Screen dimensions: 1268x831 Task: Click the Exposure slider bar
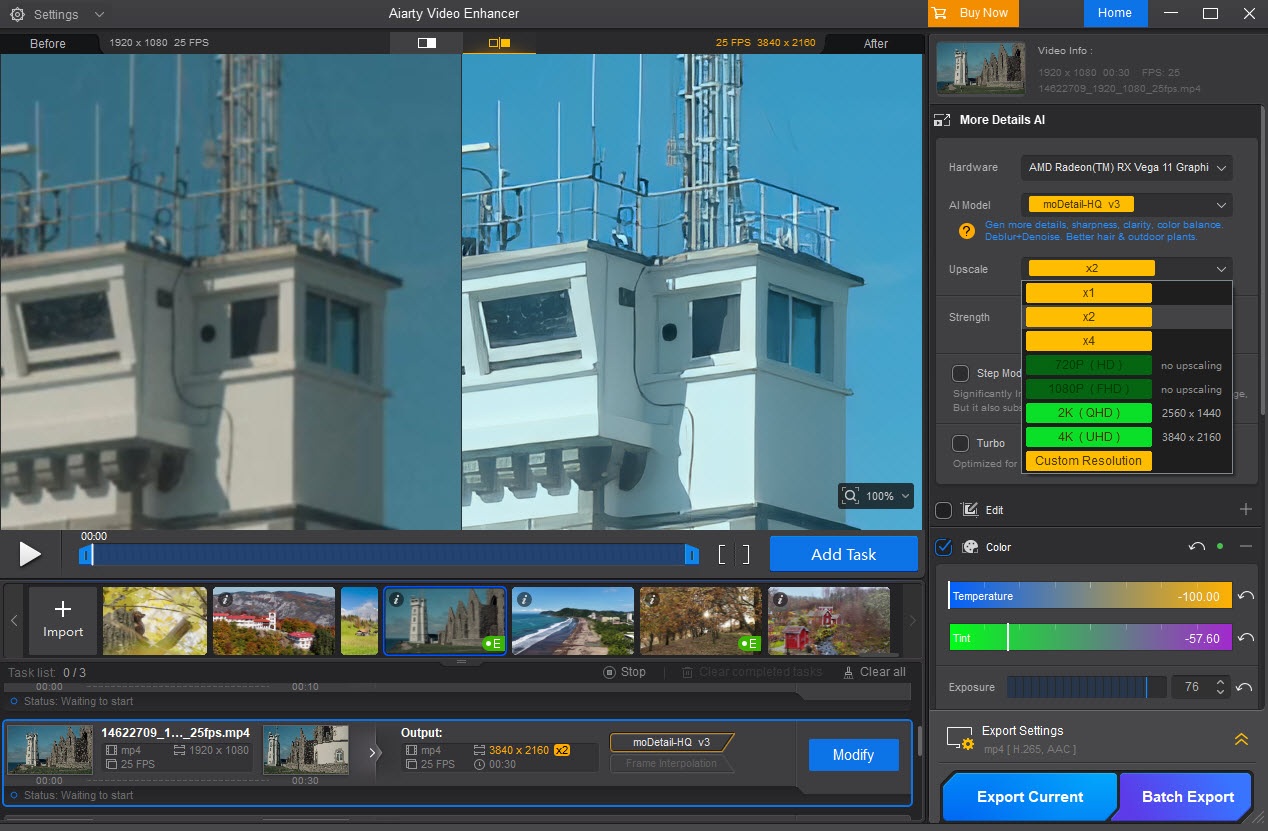click(1085, 687)
